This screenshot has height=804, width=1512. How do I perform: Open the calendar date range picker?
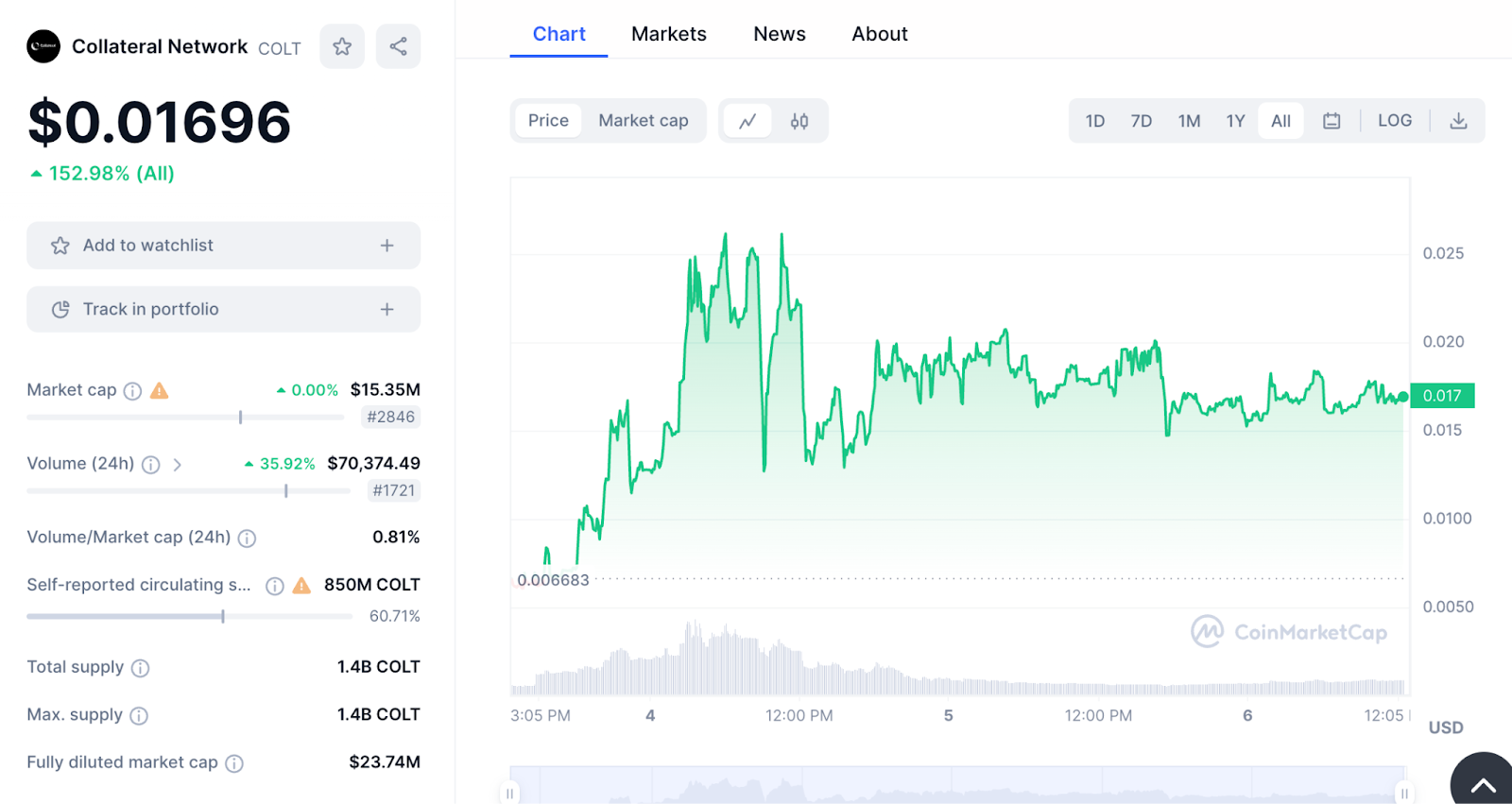pyautogui.click(x=1332, y=121)
